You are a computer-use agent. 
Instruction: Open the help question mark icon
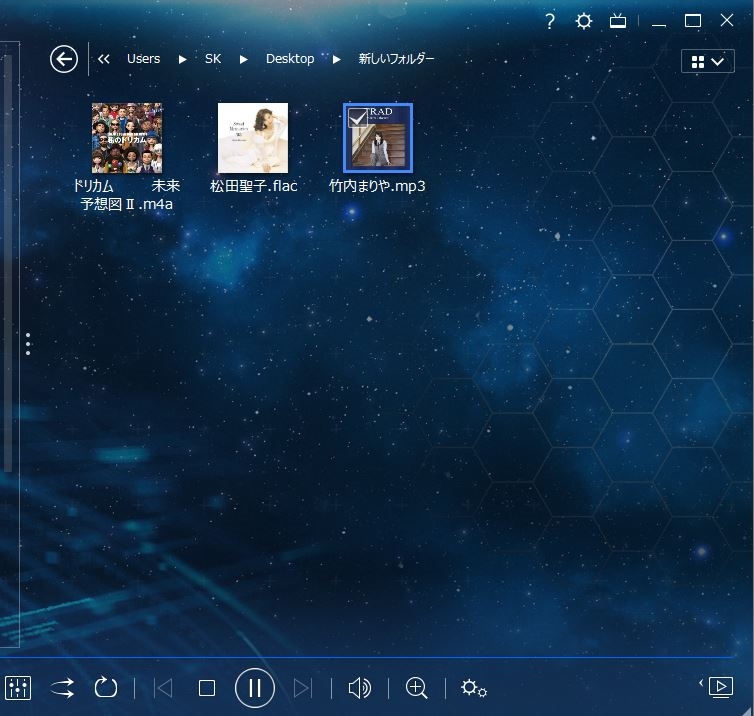[x=550, y=21]
